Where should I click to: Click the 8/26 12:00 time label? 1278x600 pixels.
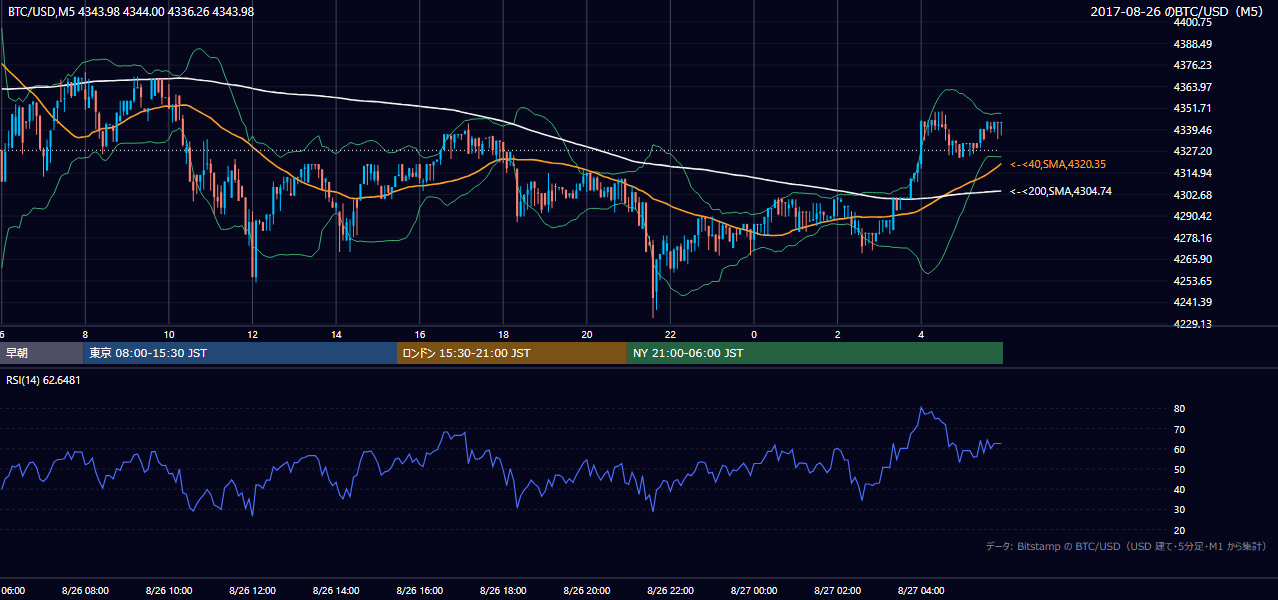click(x=252, y=591)
